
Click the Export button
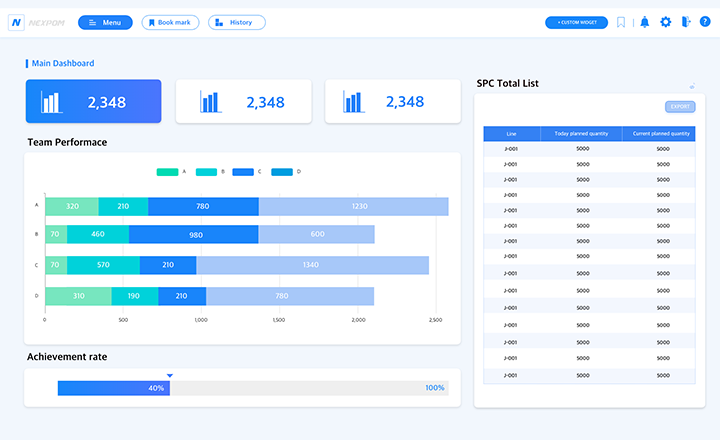[680, 106]
